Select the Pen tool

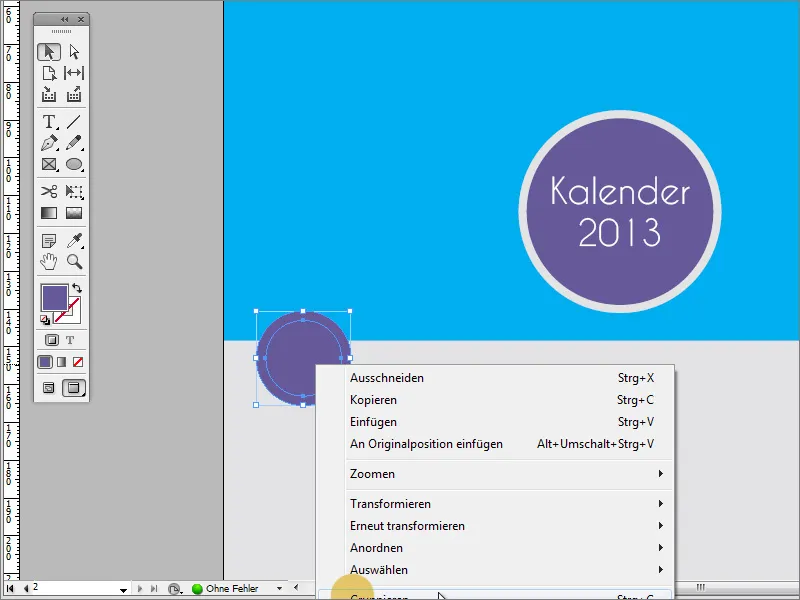point(49,143)
